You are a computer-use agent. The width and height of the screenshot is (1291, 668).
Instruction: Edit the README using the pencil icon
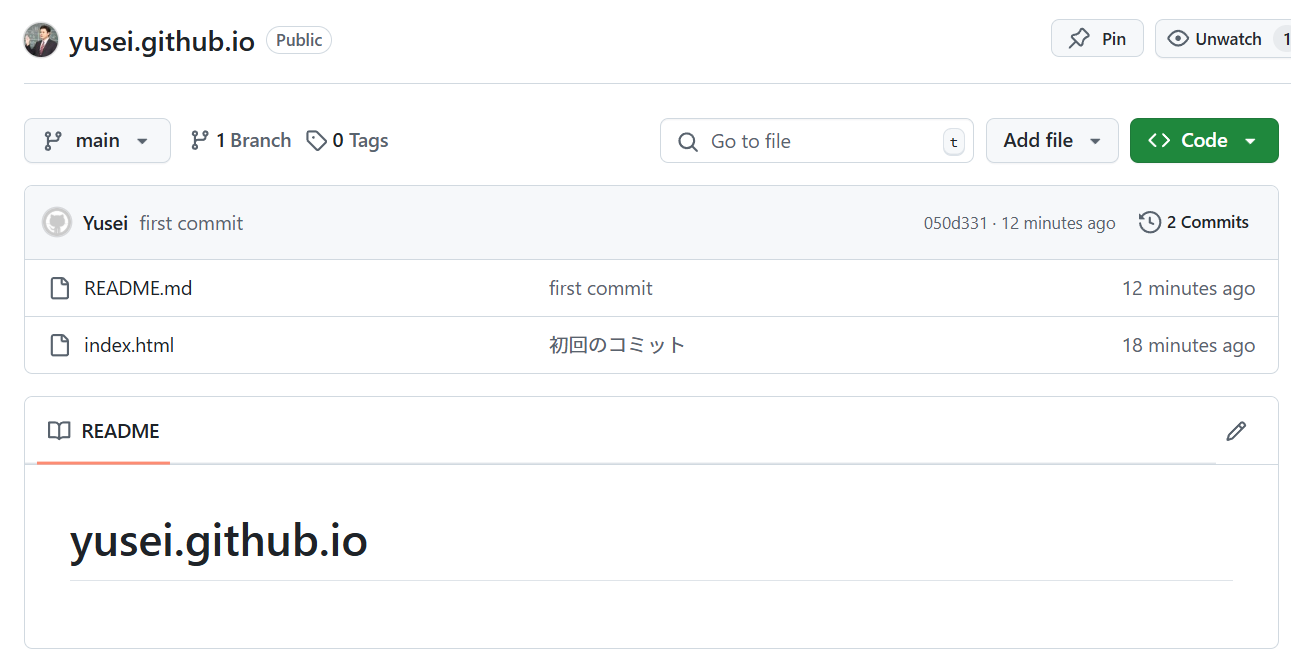[x=1236, y=430]
